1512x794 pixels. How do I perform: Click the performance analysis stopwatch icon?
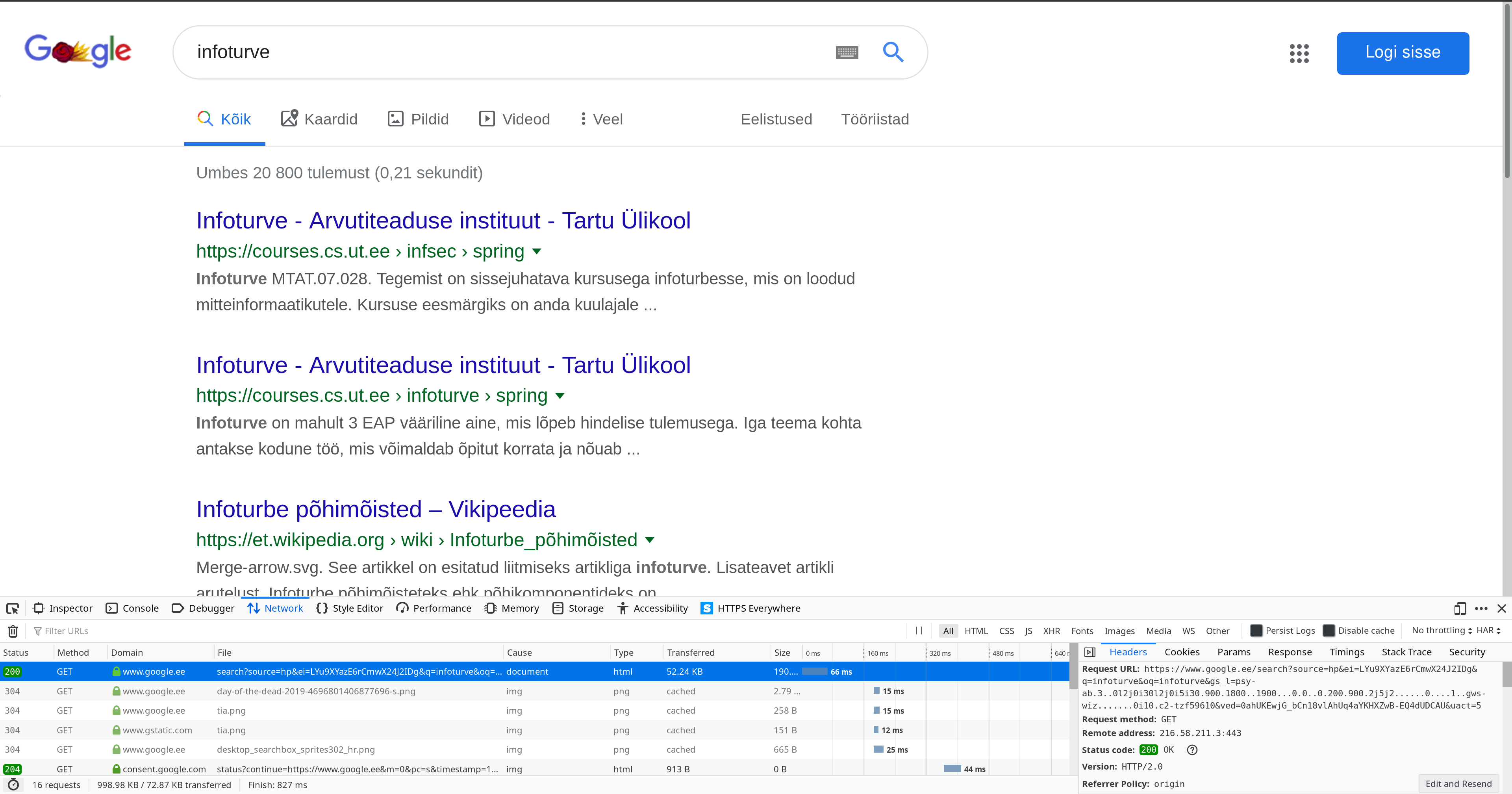(x=13, y=785)
